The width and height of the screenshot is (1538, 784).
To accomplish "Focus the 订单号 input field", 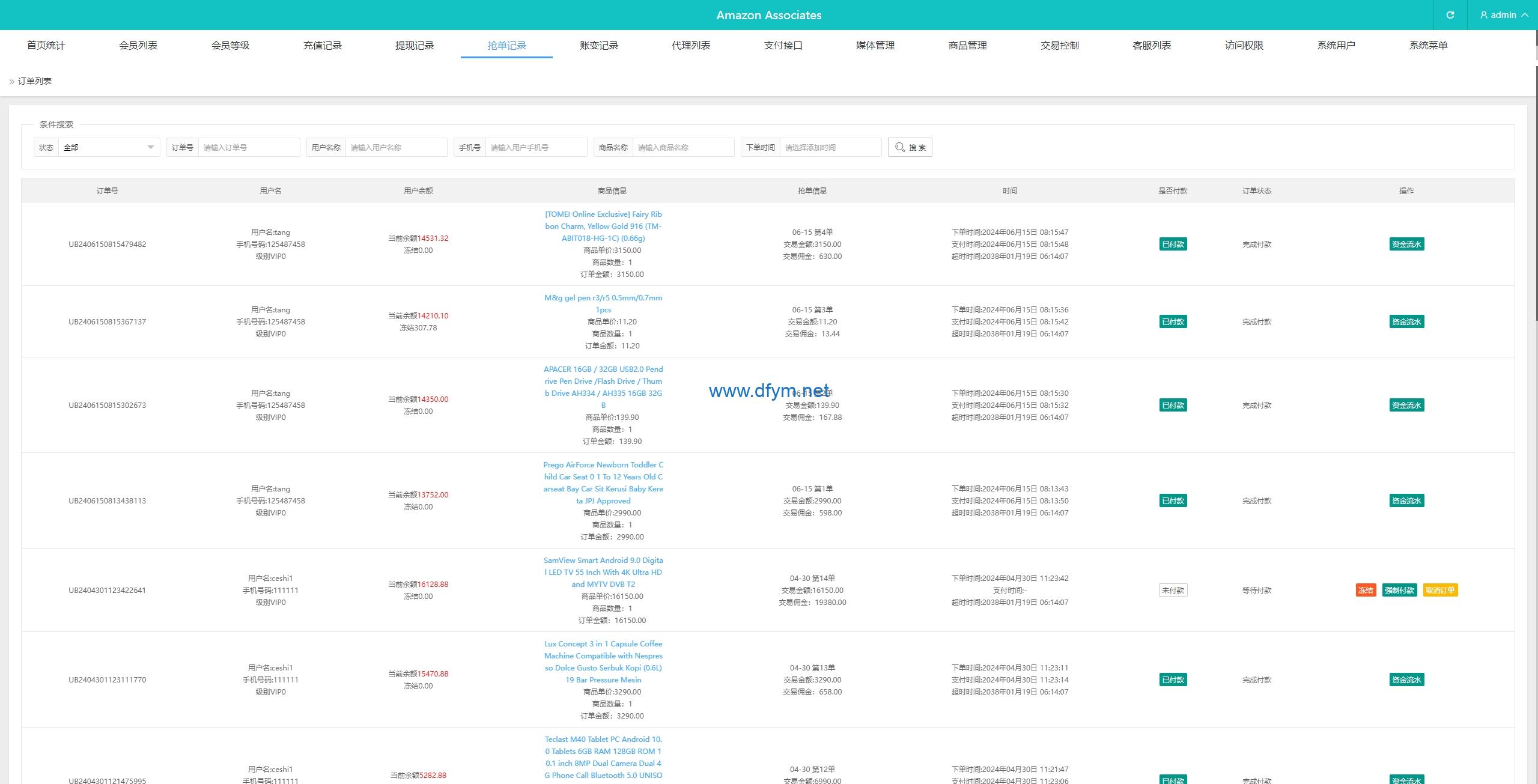I will pyautogui.click(x=249, y=147).
